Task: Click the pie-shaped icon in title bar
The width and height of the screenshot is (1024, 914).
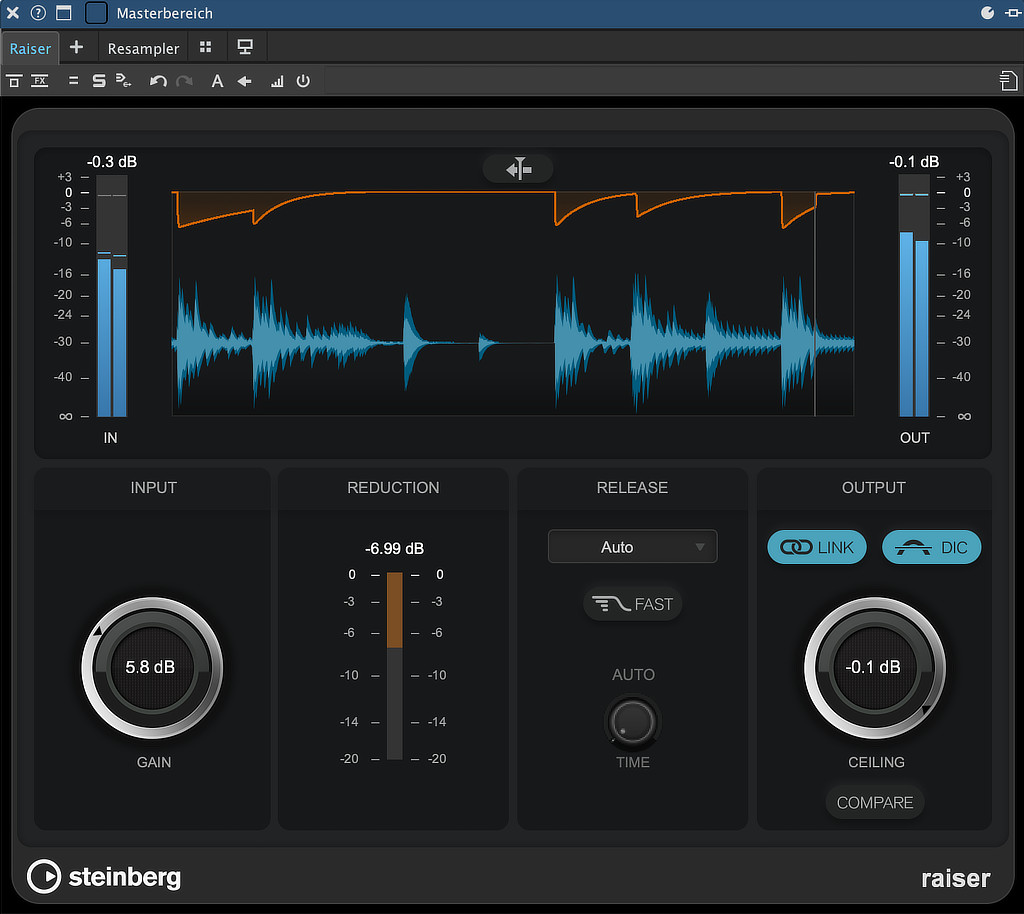Action: (x=987, y=12)
